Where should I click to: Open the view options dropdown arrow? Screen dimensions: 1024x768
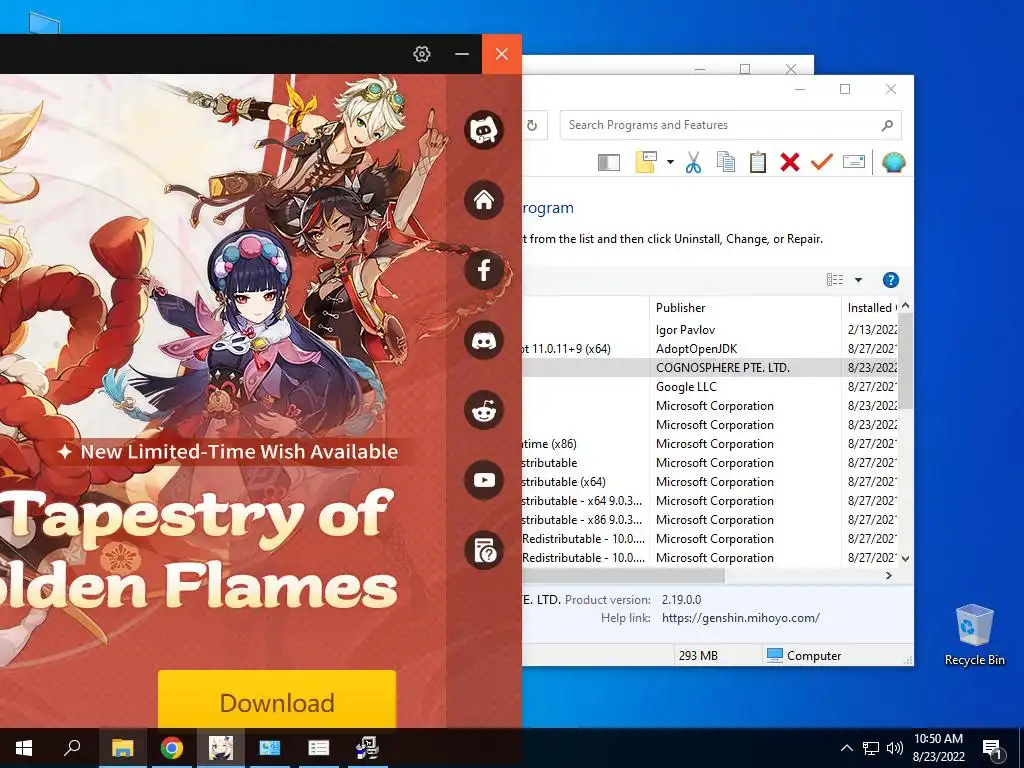point(858,280)
